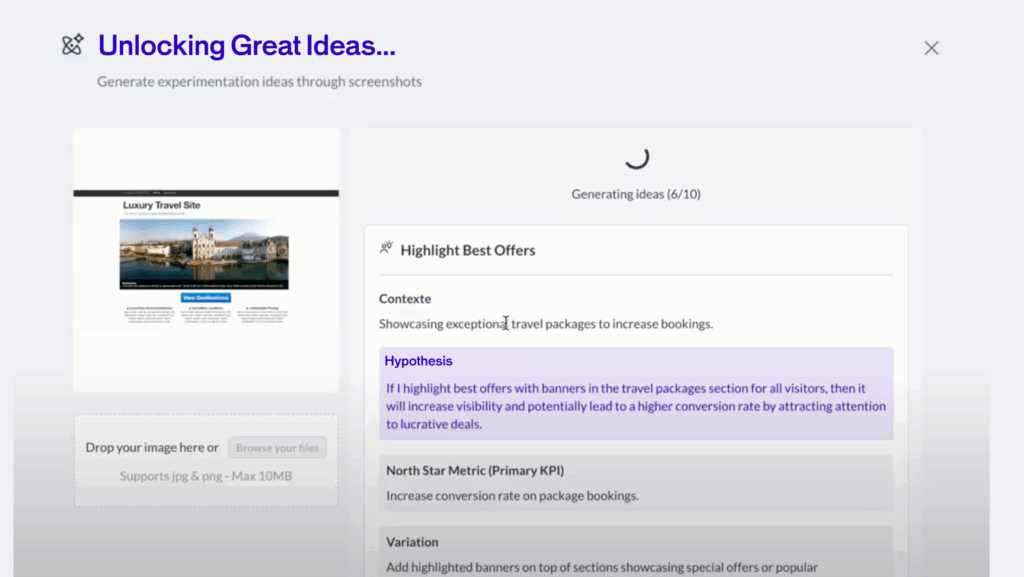Screen dimensions: 1024x577
Task: Click the sparkle icon beside the dialog title
Action: [72, 44]
